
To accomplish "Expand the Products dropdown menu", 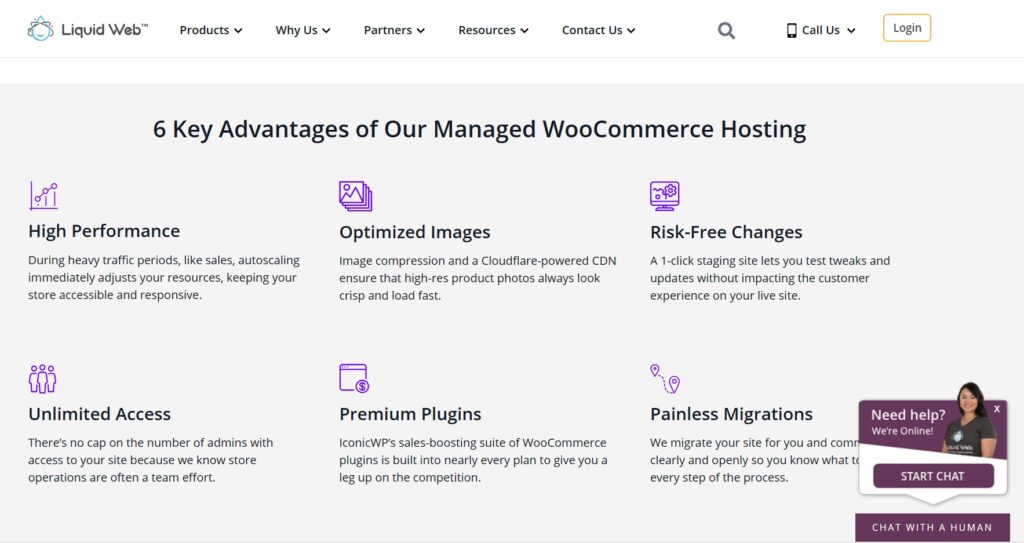I will (211, 30).
